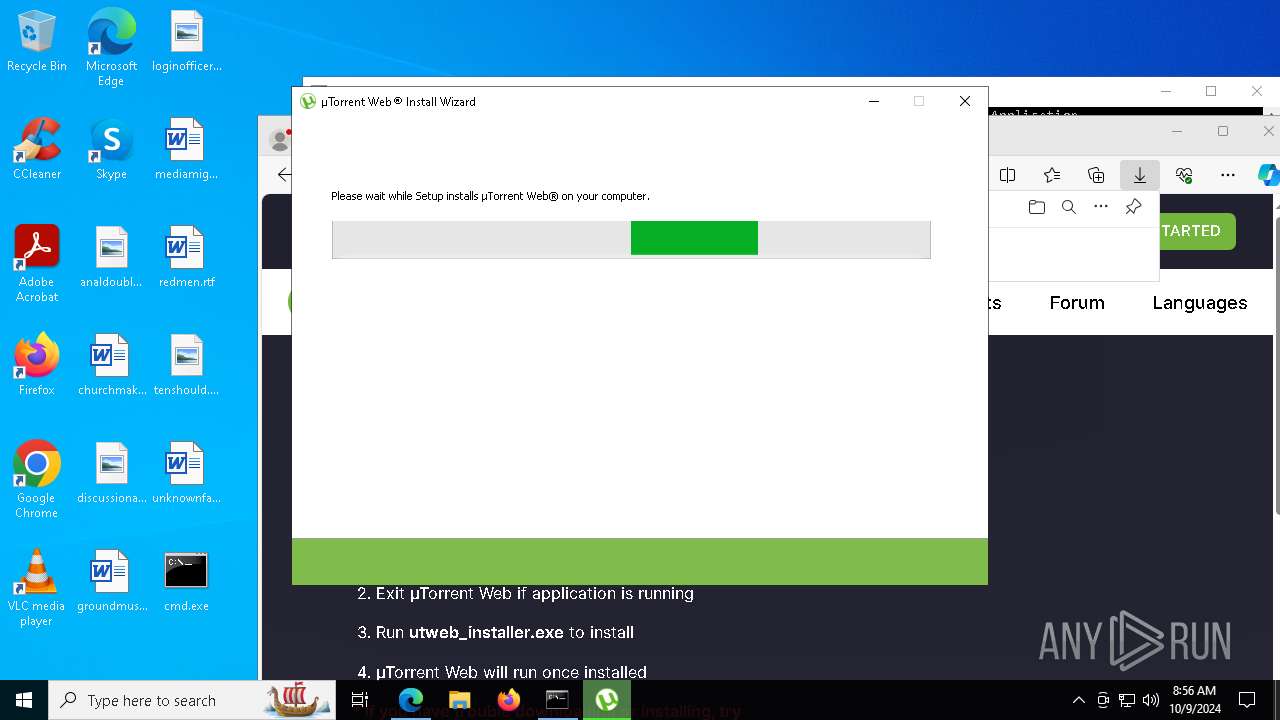Select unknownfa Word document on desktop
Viewport: 1280px width, 720px height.
pos(187,474)
